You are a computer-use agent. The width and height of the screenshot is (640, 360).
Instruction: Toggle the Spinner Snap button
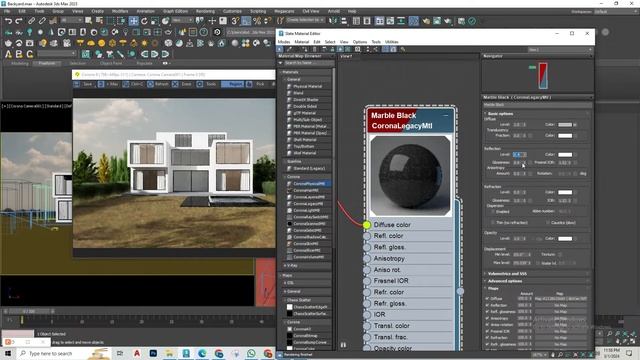coord(268,20)
